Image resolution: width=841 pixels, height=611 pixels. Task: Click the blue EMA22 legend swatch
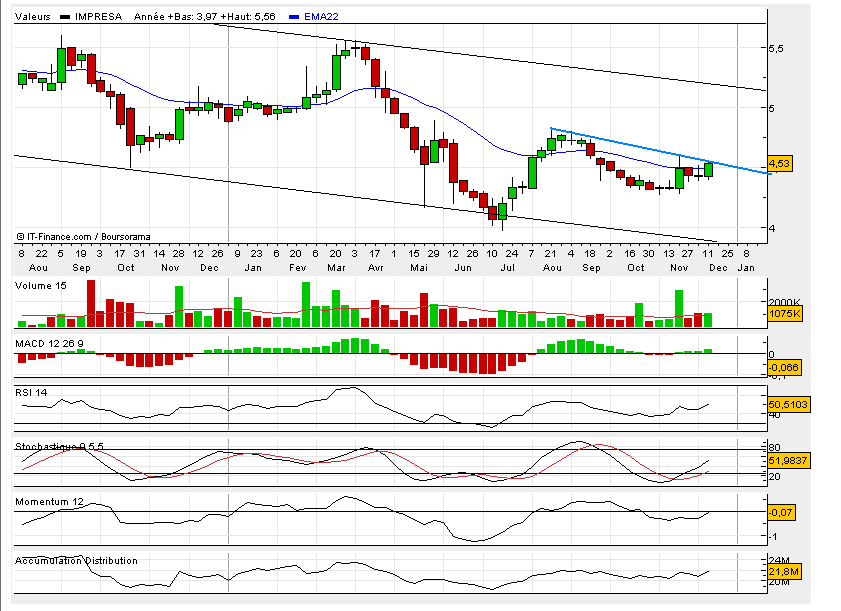point(293,17)
